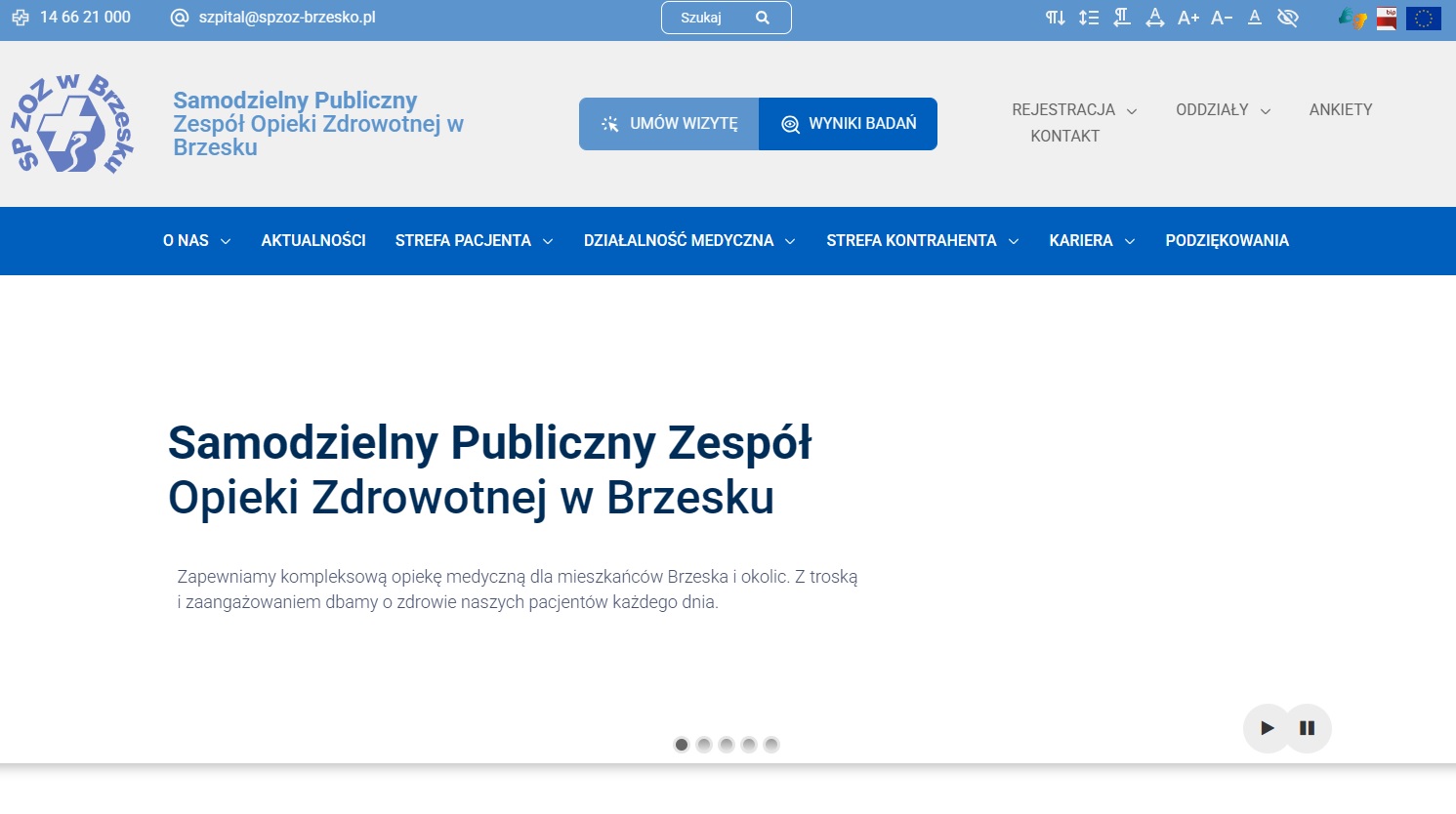This screenshot has height=814, width=1456.
Task: Decrease font size with the A− icon
Action: tap(1221, 18)
